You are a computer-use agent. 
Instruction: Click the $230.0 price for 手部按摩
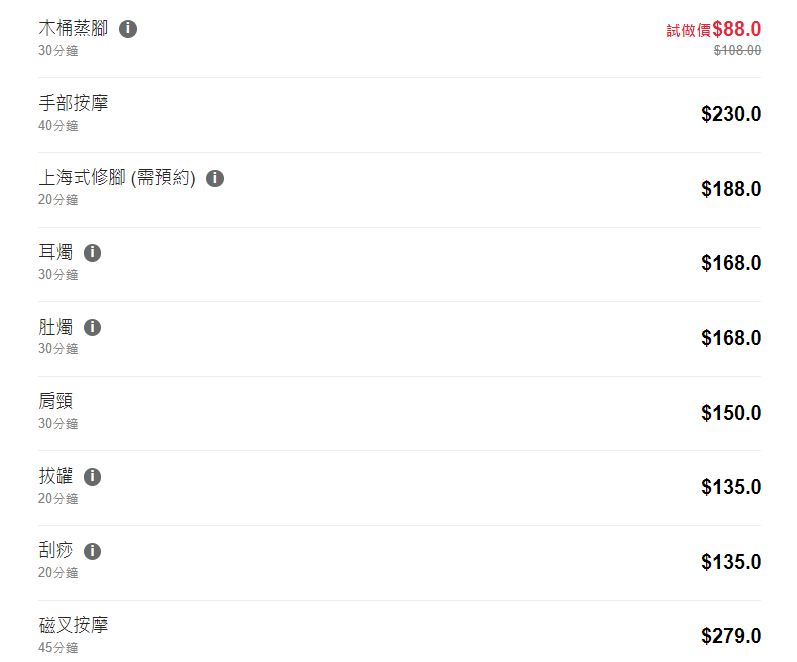[x=731, y=114]
